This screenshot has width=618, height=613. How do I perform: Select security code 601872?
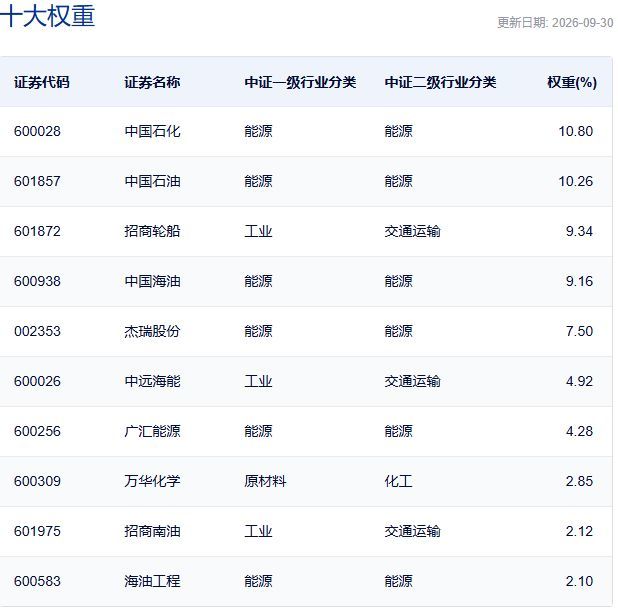click(x=37, y=231)
